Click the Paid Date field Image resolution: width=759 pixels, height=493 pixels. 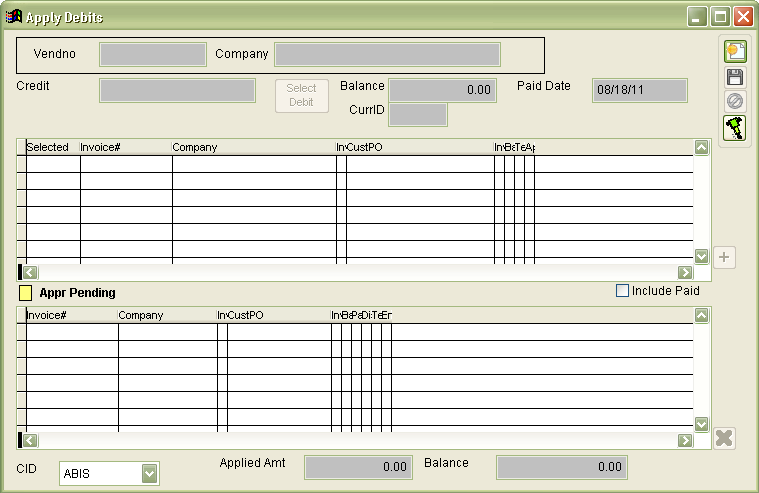click(639, 90)
